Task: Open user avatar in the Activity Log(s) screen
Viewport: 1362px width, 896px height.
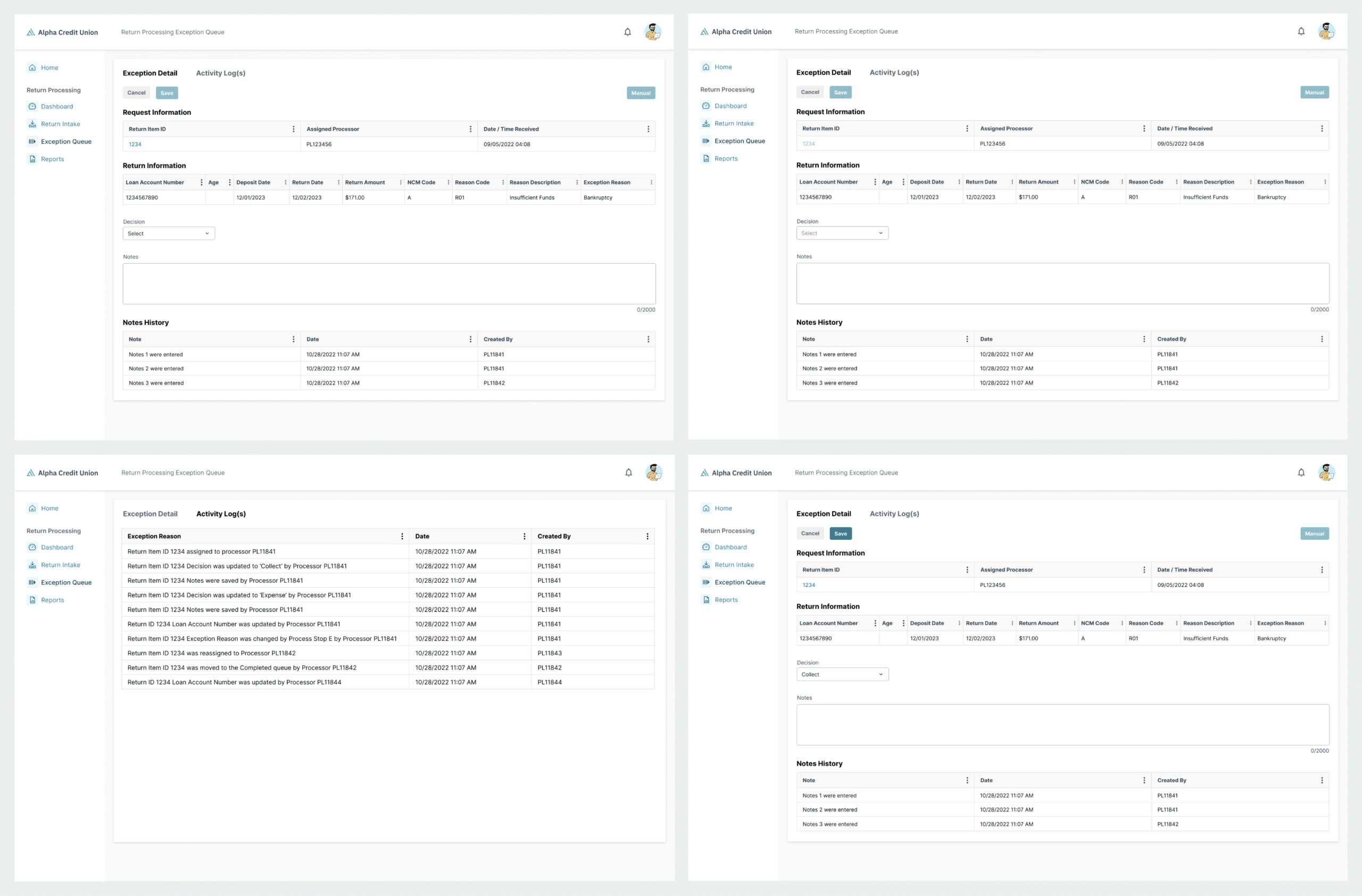Action: pyautogui.click(x=654, y=472)
